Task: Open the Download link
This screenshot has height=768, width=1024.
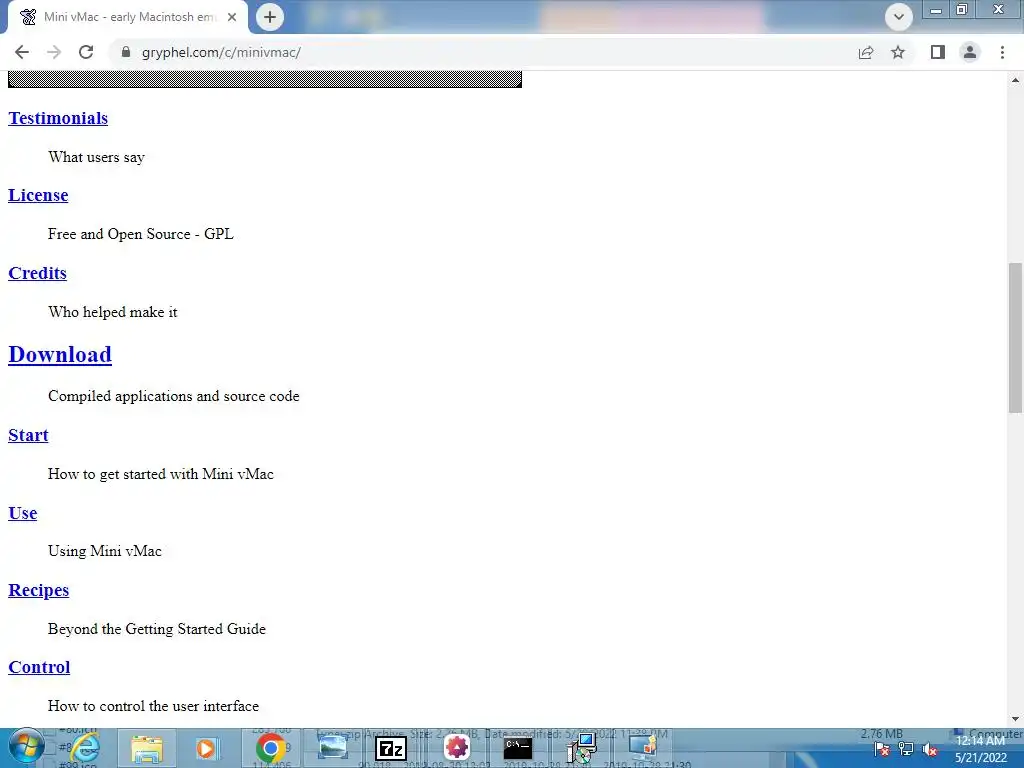Action: 60,355
